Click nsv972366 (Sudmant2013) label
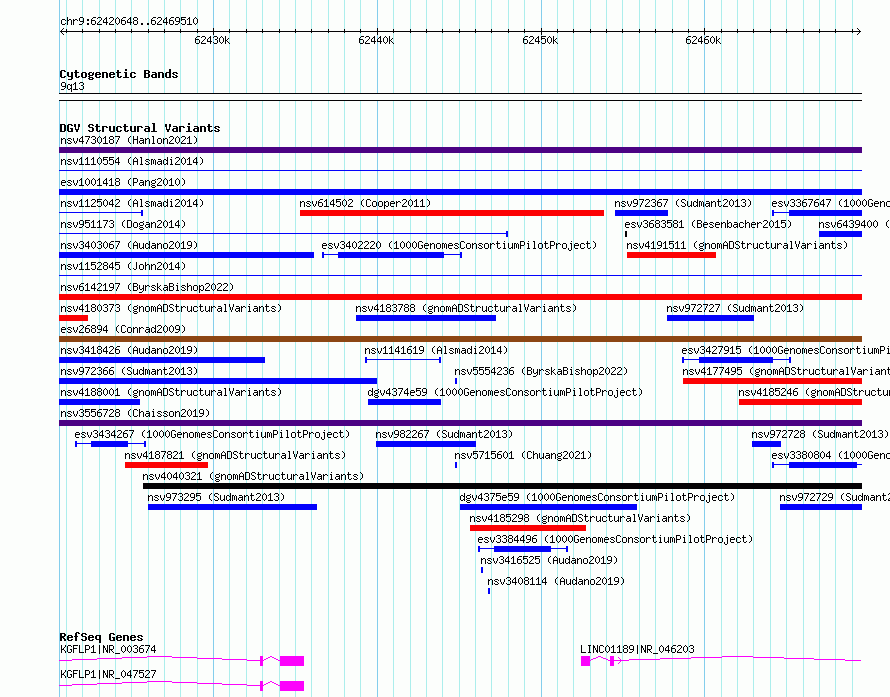The width and height of the screenshot is (890, 697). 129,371
